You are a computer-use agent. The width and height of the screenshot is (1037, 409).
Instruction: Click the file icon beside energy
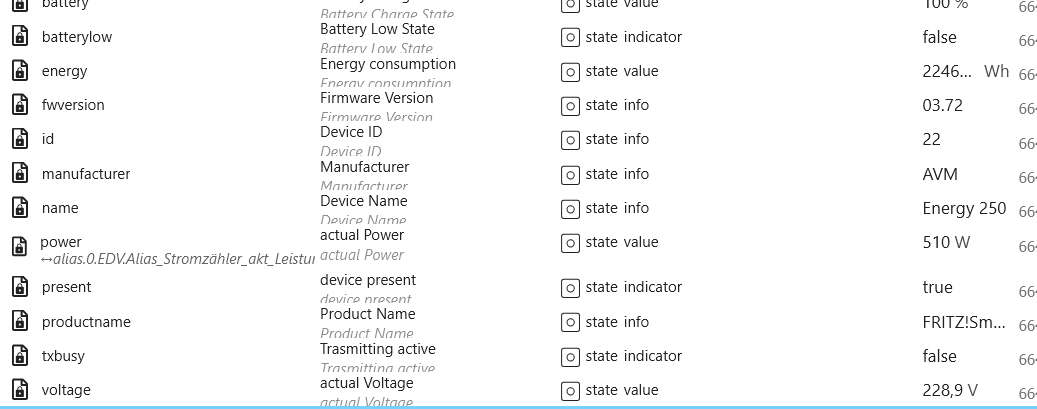(20, 71)
